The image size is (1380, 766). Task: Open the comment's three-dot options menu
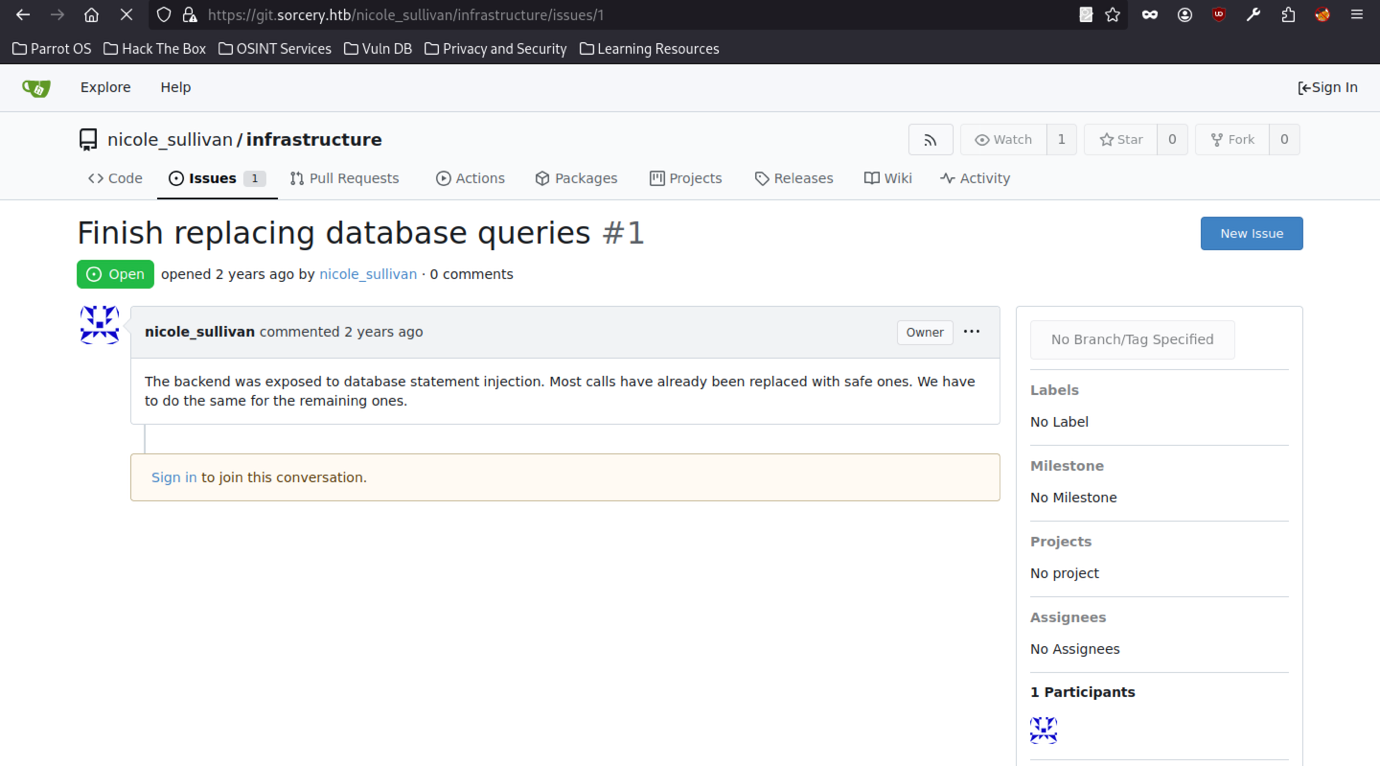(971, 332)
